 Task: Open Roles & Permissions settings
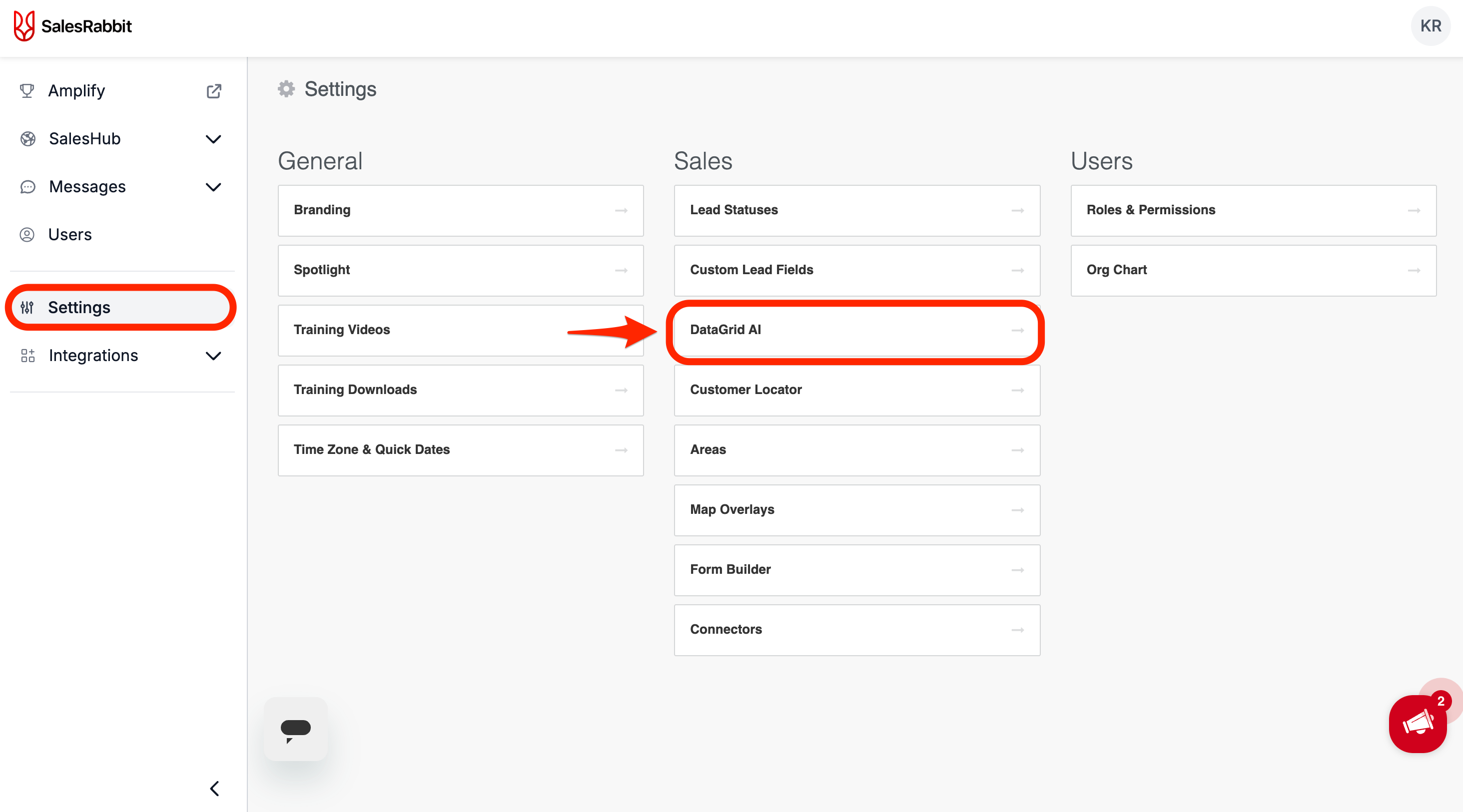1253,211
